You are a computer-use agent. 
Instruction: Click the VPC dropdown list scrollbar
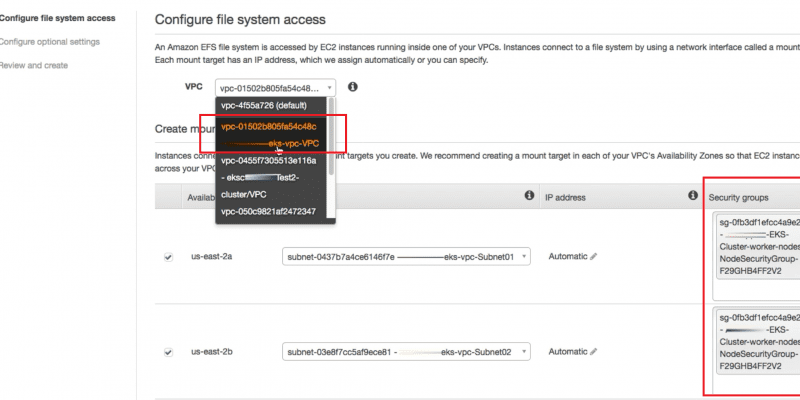click(x=331, y=137)
